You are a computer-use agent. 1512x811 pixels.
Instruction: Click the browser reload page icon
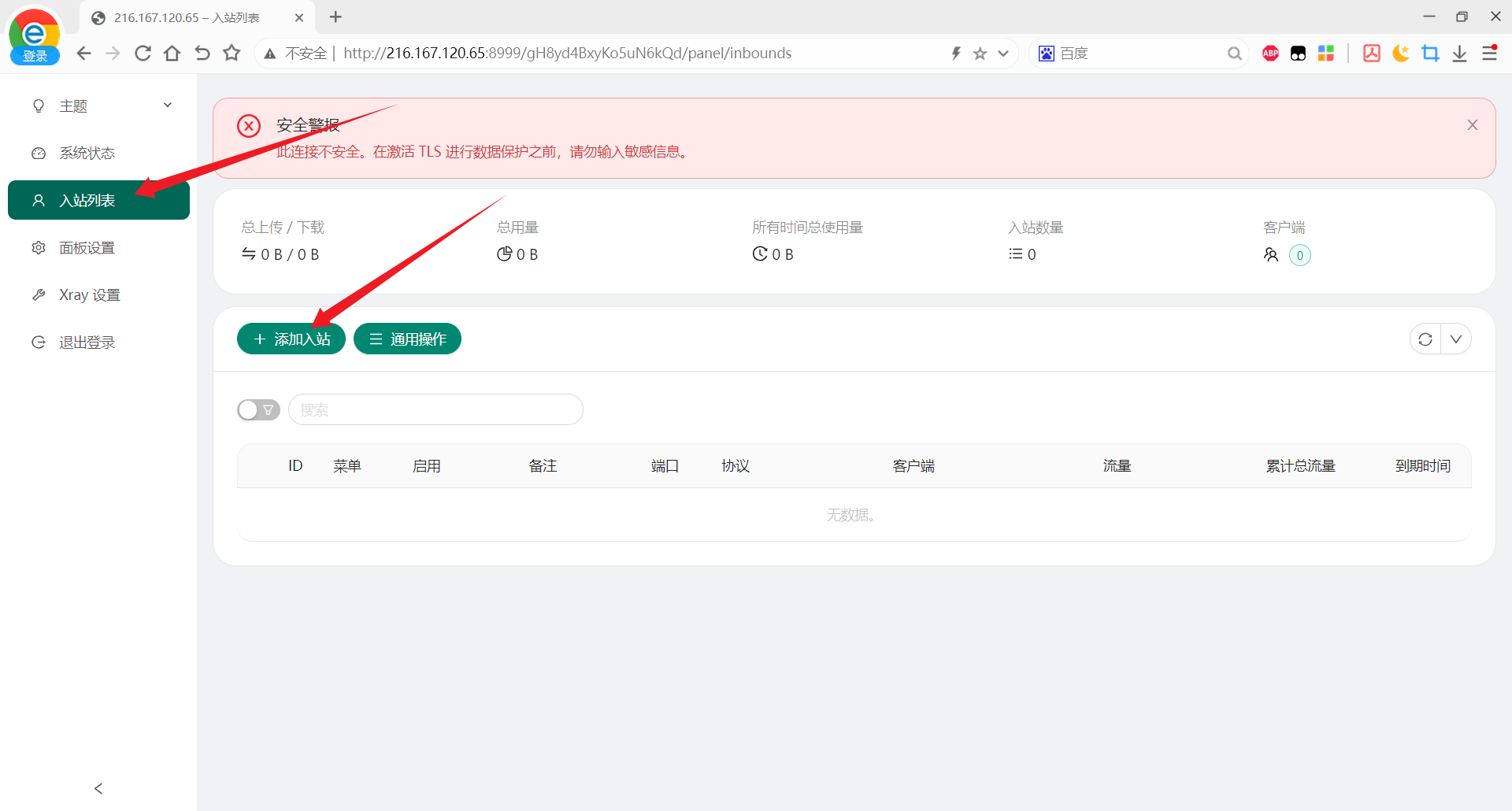click(x=143, y=54)
